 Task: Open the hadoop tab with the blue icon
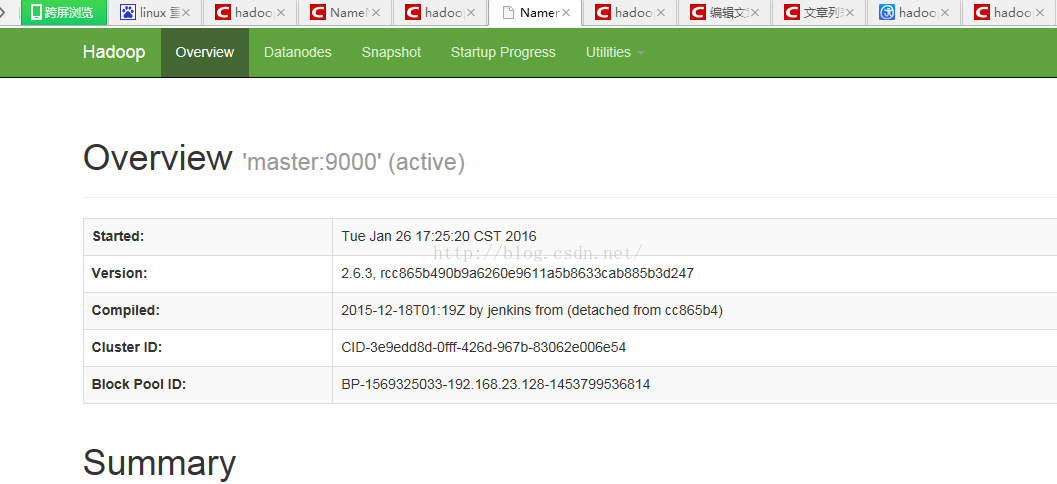[x=913, y=12]
